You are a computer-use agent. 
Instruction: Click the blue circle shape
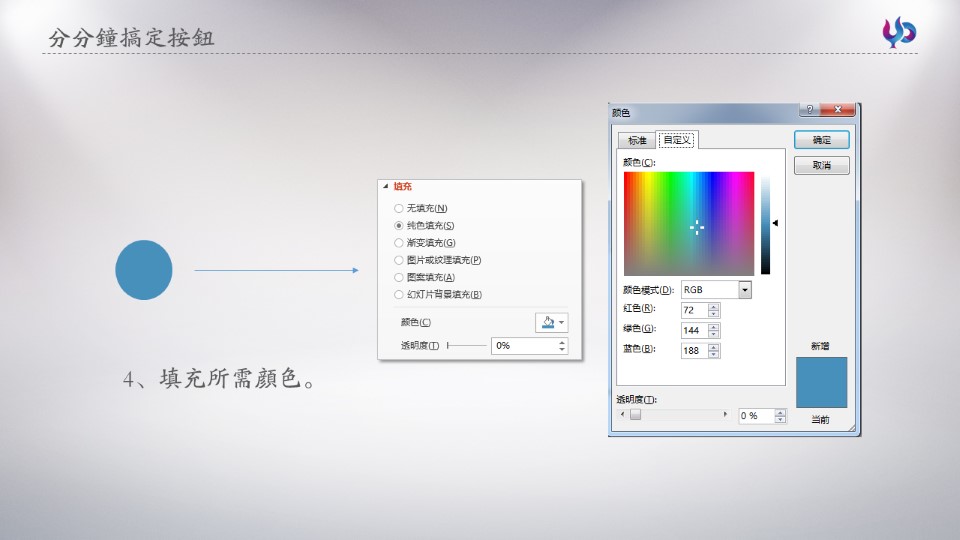[144, 270]
